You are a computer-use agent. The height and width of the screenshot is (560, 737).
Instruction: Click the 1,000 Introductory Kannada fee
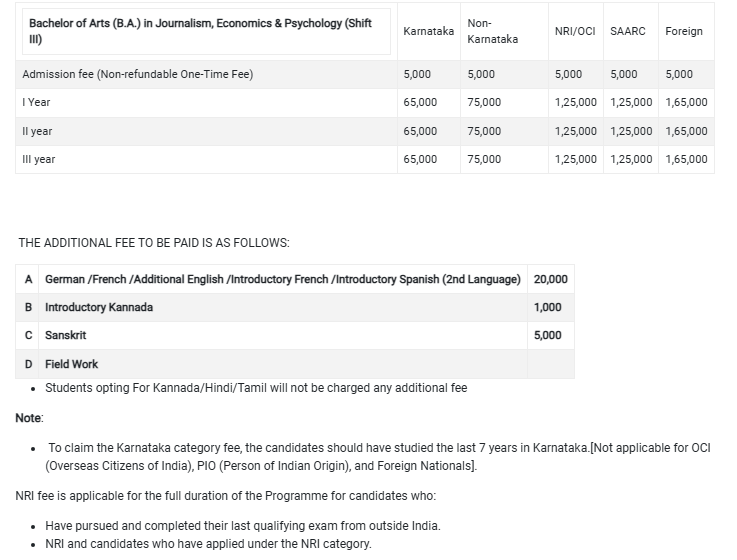(548, 307)
